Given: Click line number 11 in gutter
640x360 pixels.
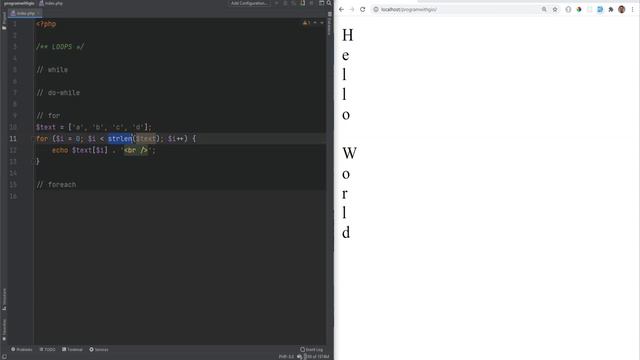Looking at the screenshot, I should point(13,139).
